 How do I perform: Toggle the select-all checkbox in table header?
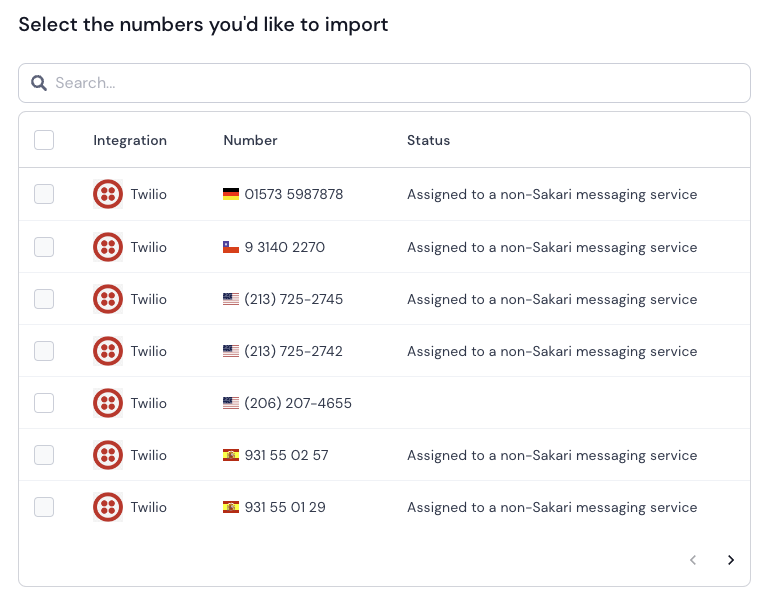coord(44,140)
